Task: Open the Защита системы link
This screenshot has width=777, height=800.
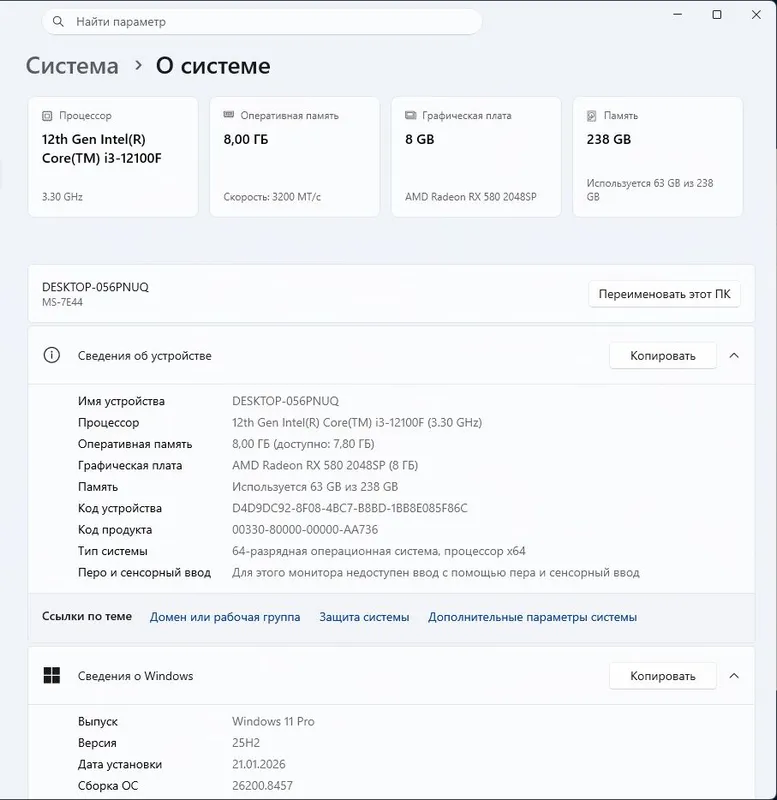Action: click(364, 617)
